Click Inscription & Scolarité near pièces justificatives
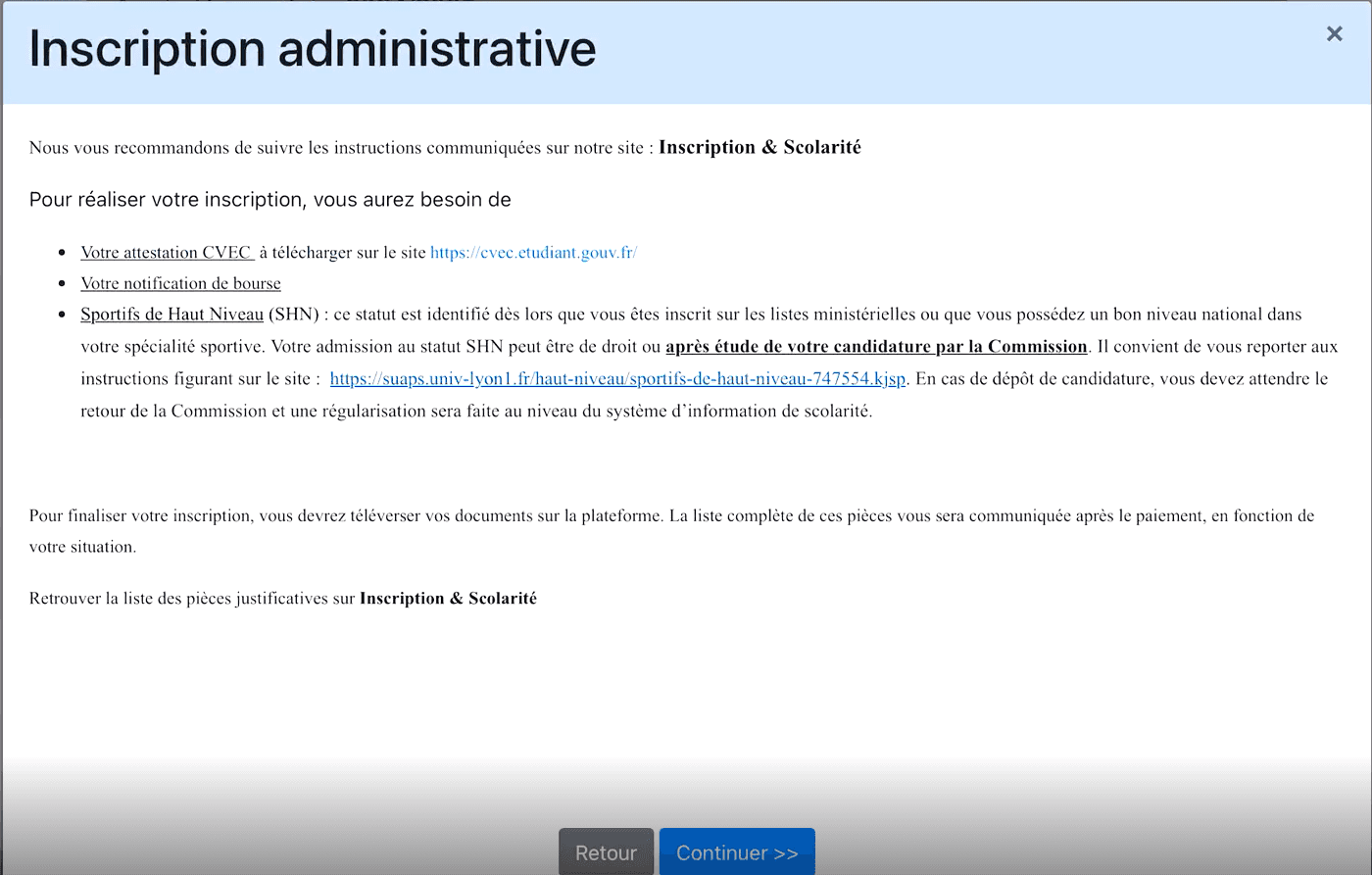Image resolution: width=1372 pixels, height=875 pixels. coord(448,598)
